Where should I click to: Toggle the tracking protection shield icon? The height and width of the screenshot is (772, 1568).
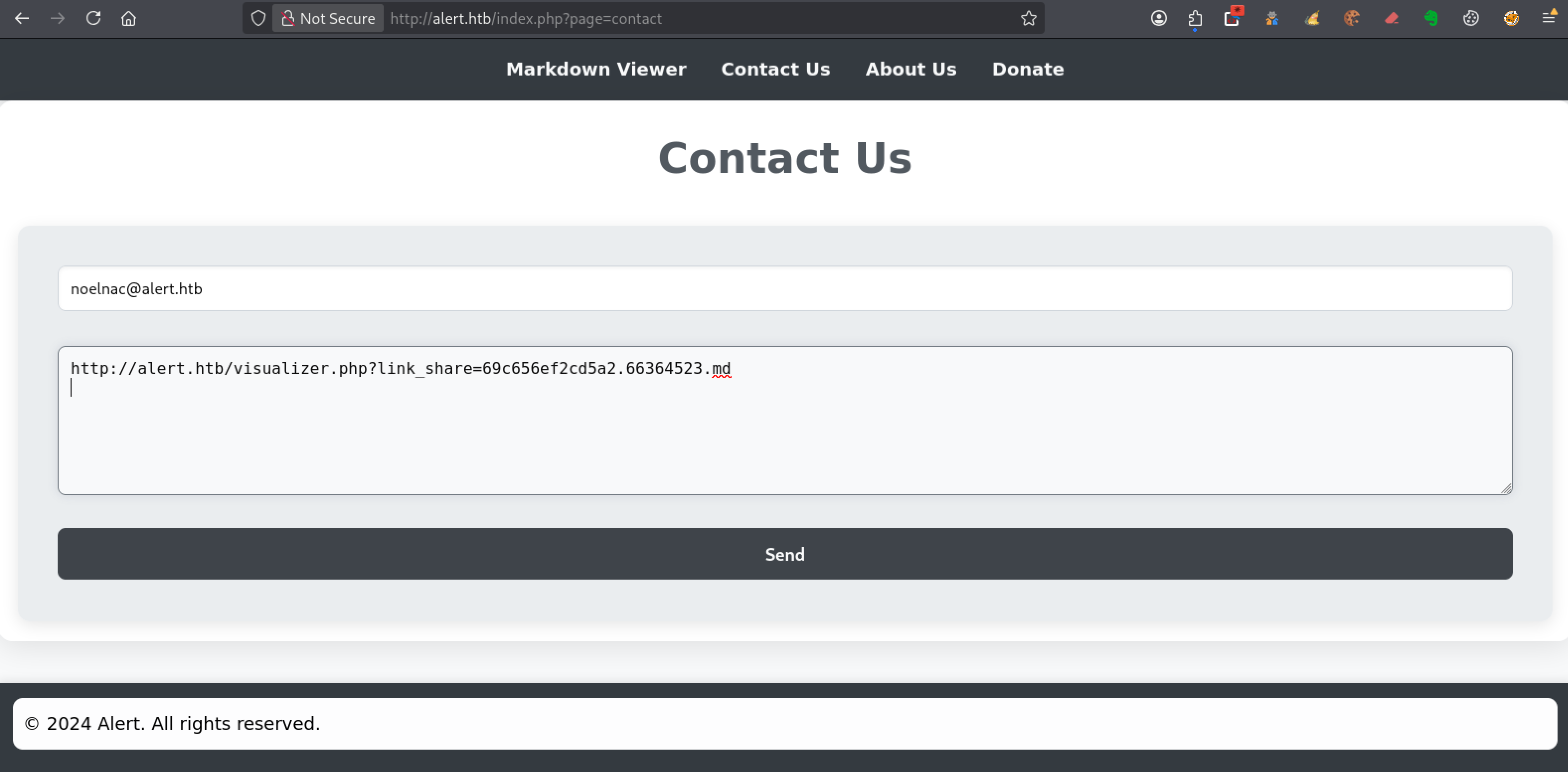coord(258,18)
